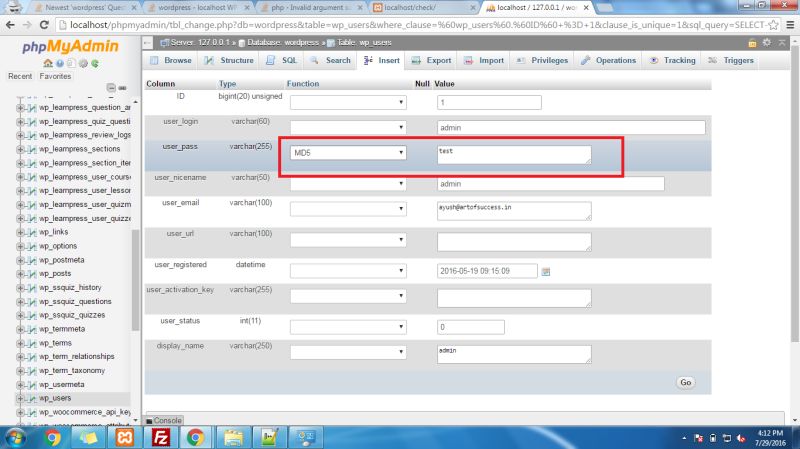Image resolution: width=800 pixels, height=449 pixels.
Task: Open wp_postmeta table in tree
Action: click(62, 260)
